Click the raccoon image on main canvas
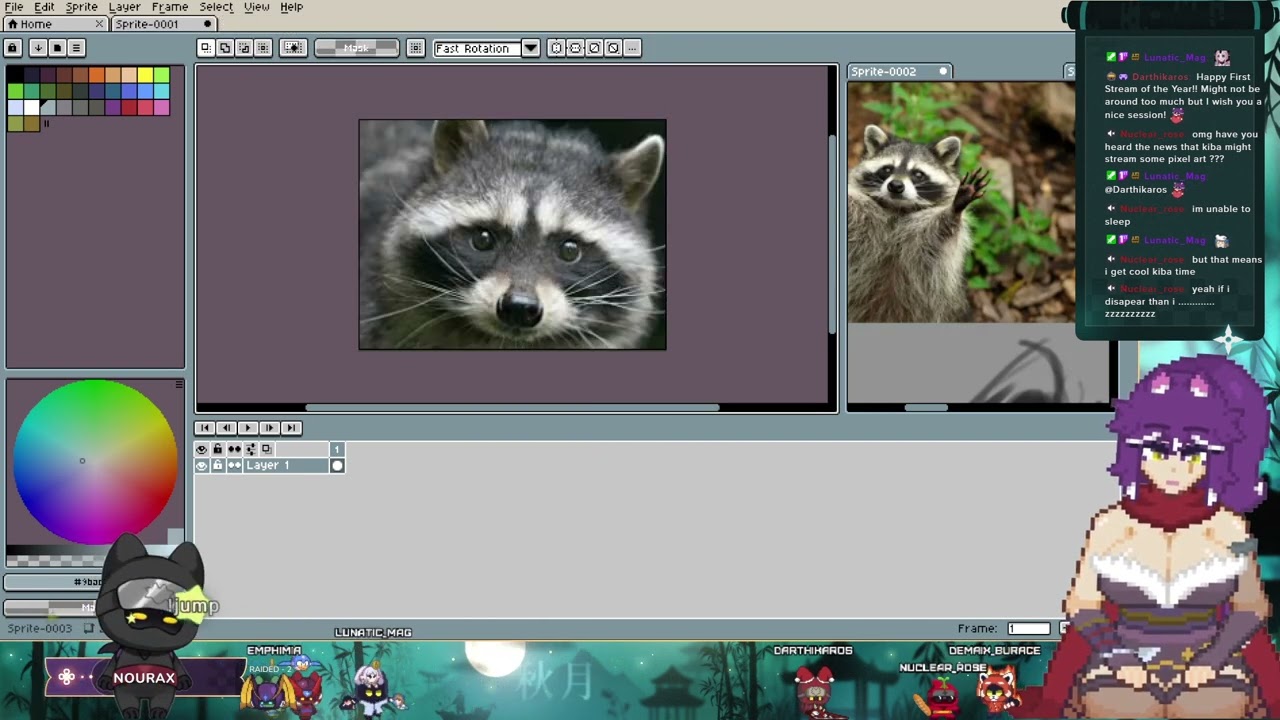 (512, 235)
